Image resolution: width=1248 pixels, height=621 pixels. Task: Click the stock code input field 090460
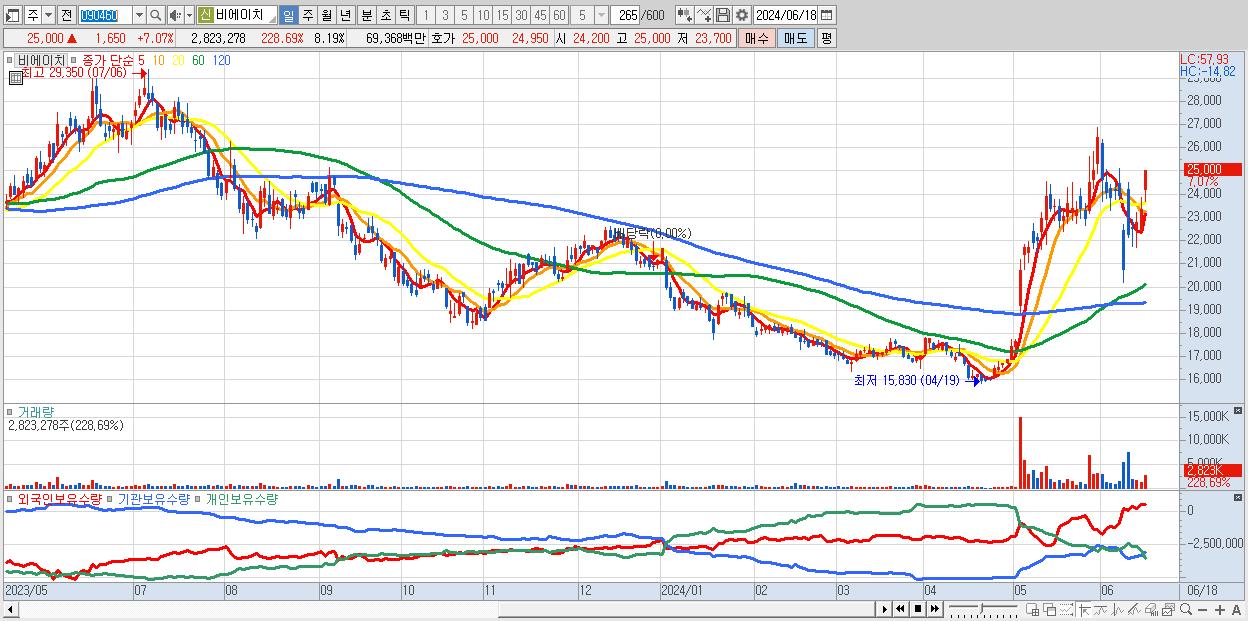[104, 16]
